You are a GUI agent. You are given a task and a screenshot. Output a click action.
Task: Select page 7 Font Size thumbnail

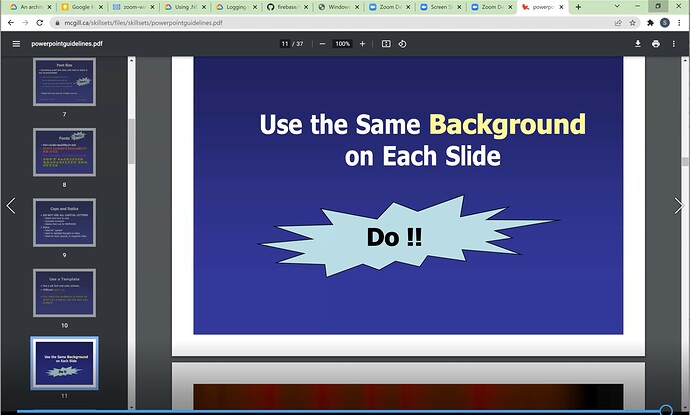point(64,82)
